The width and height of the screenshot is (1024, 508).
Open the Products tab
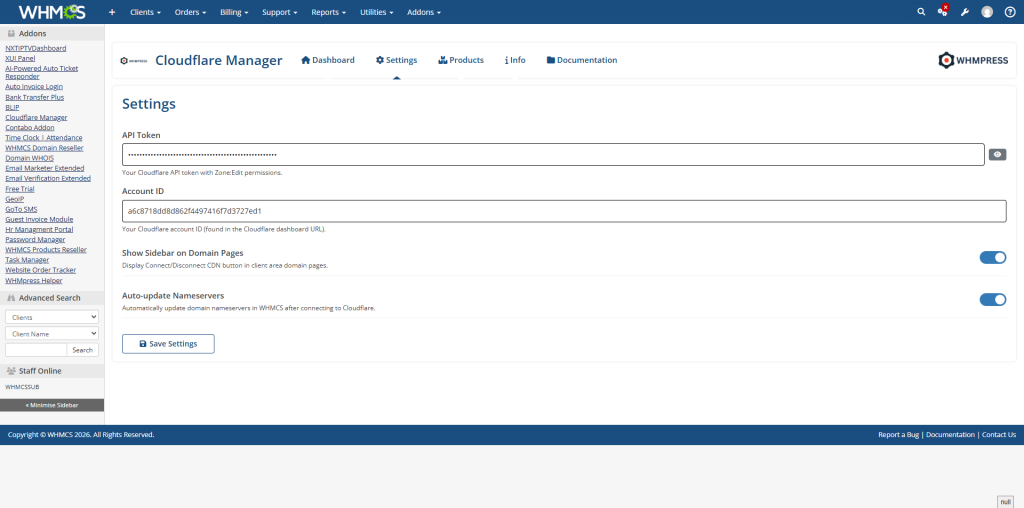[461, 60]
